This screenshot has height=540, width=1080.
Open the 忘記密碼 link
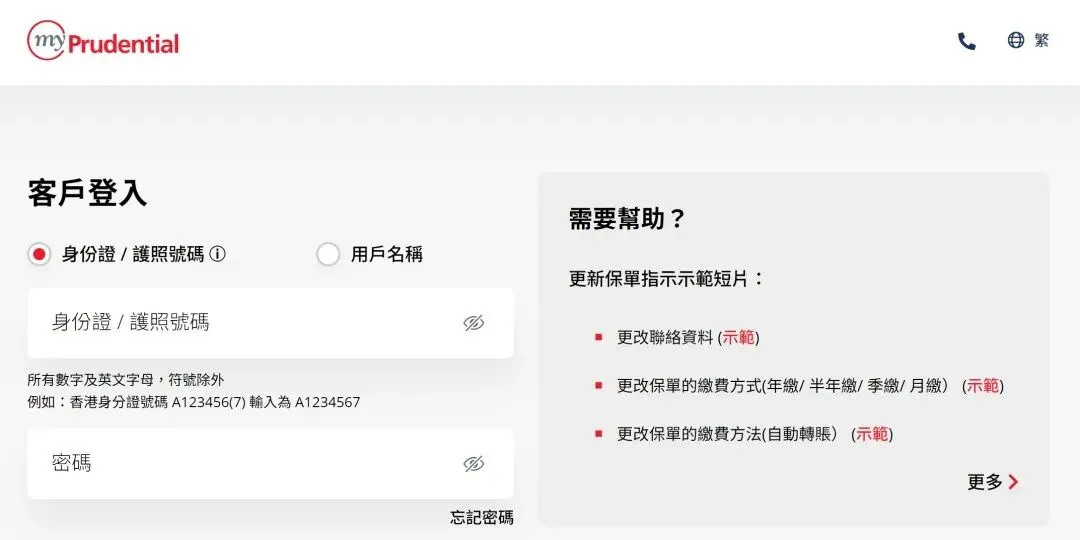point(482,518)
